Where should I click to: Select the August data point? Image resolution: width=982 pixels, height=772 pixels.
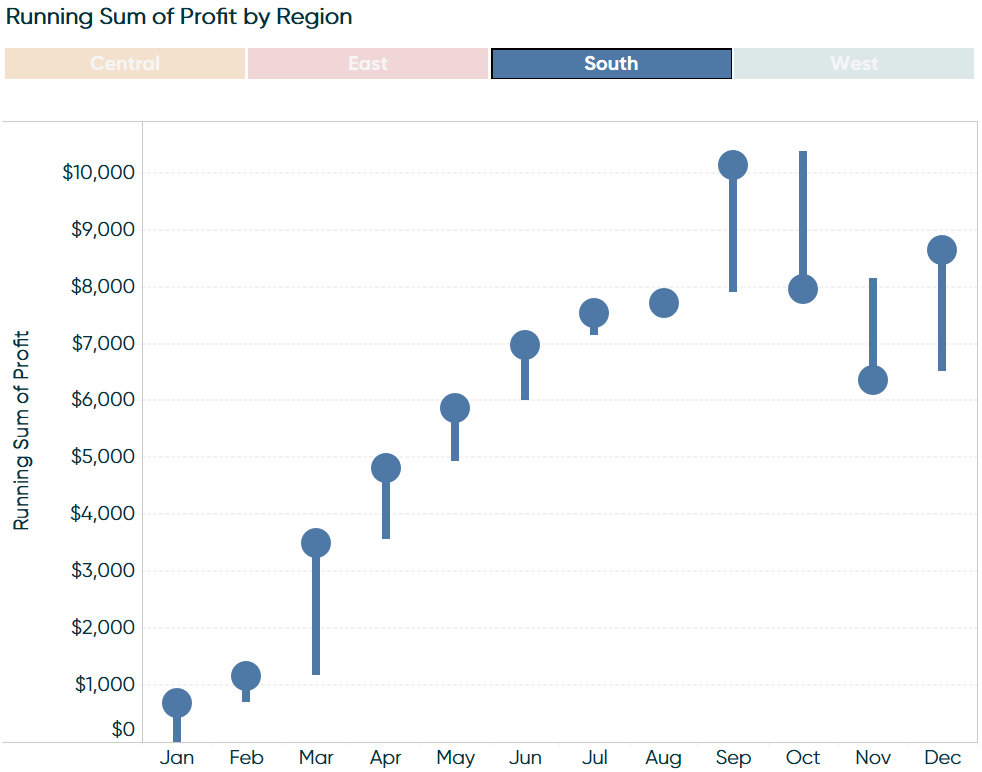tap(664, 300)
